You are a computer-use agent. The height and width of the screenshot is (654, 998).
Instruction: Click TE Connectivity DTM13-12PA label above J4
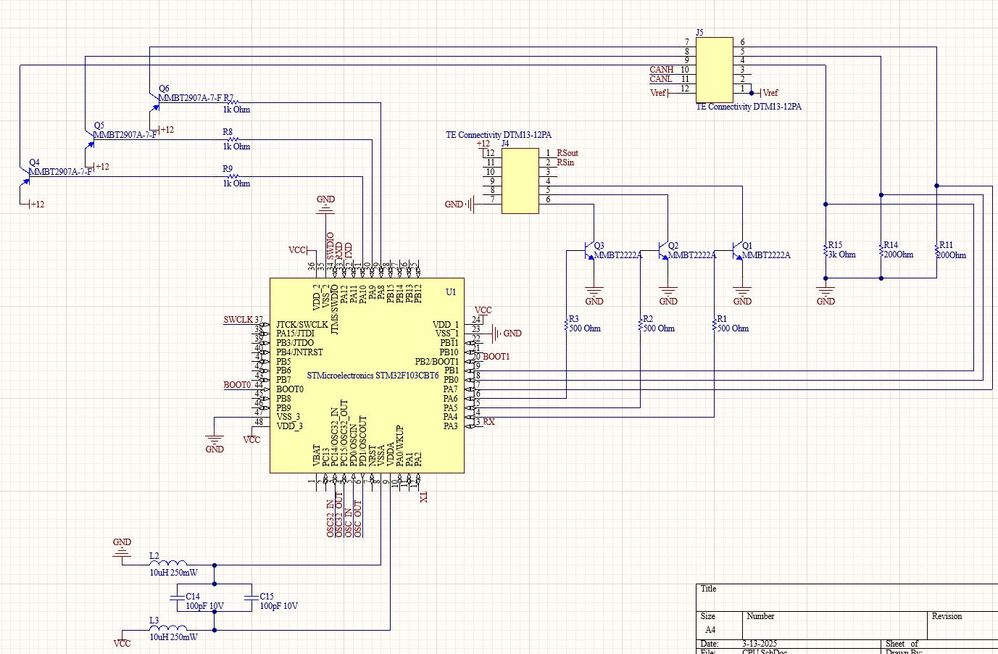click(498, 135)
